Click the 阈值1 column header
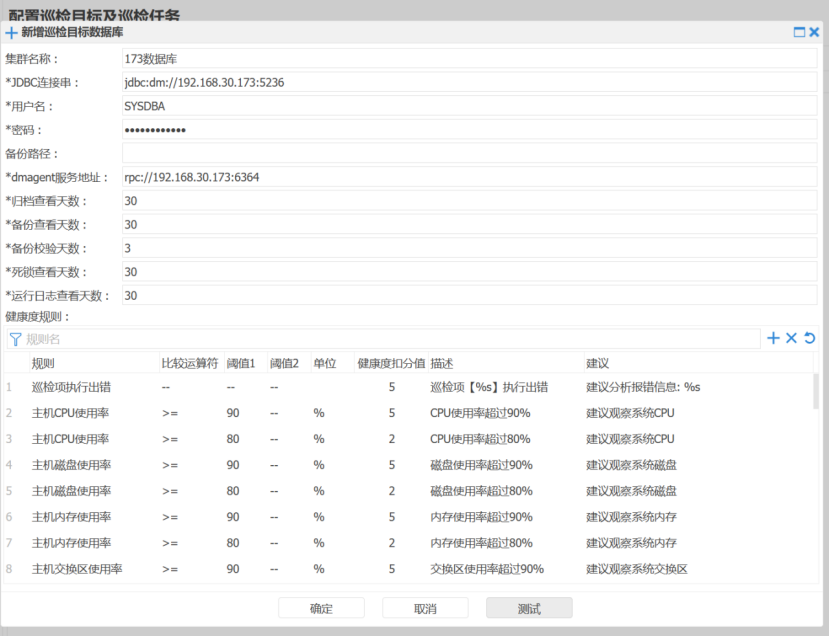 (x=246, y=363)
